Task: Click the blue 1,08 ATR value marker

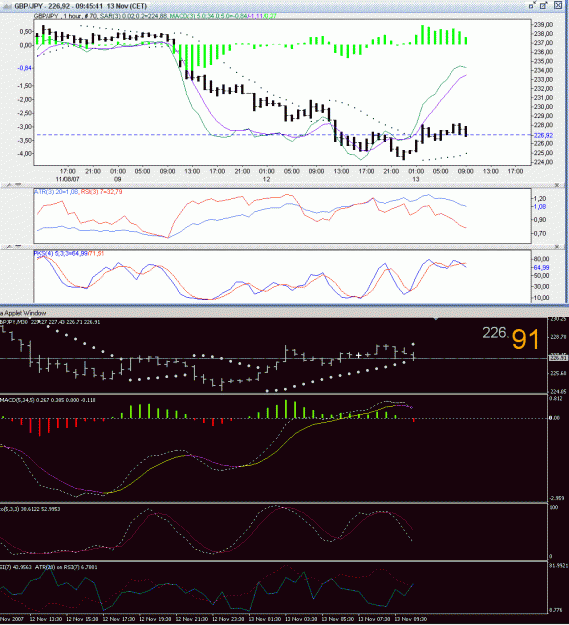Action: 540,206
